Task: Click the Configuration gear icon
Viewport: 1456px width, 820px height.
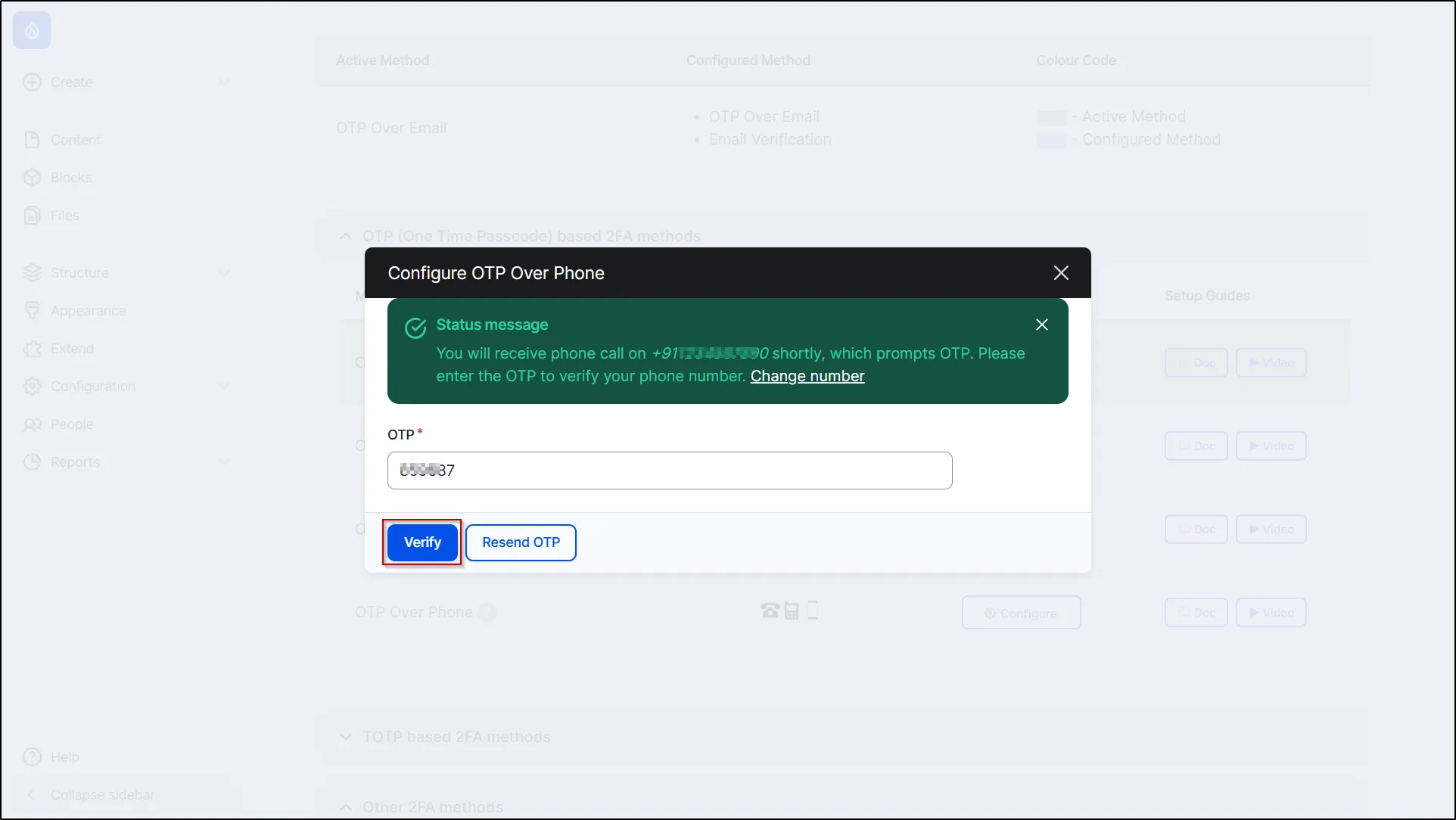Action: pyautogui.click(x=32, y=387)
